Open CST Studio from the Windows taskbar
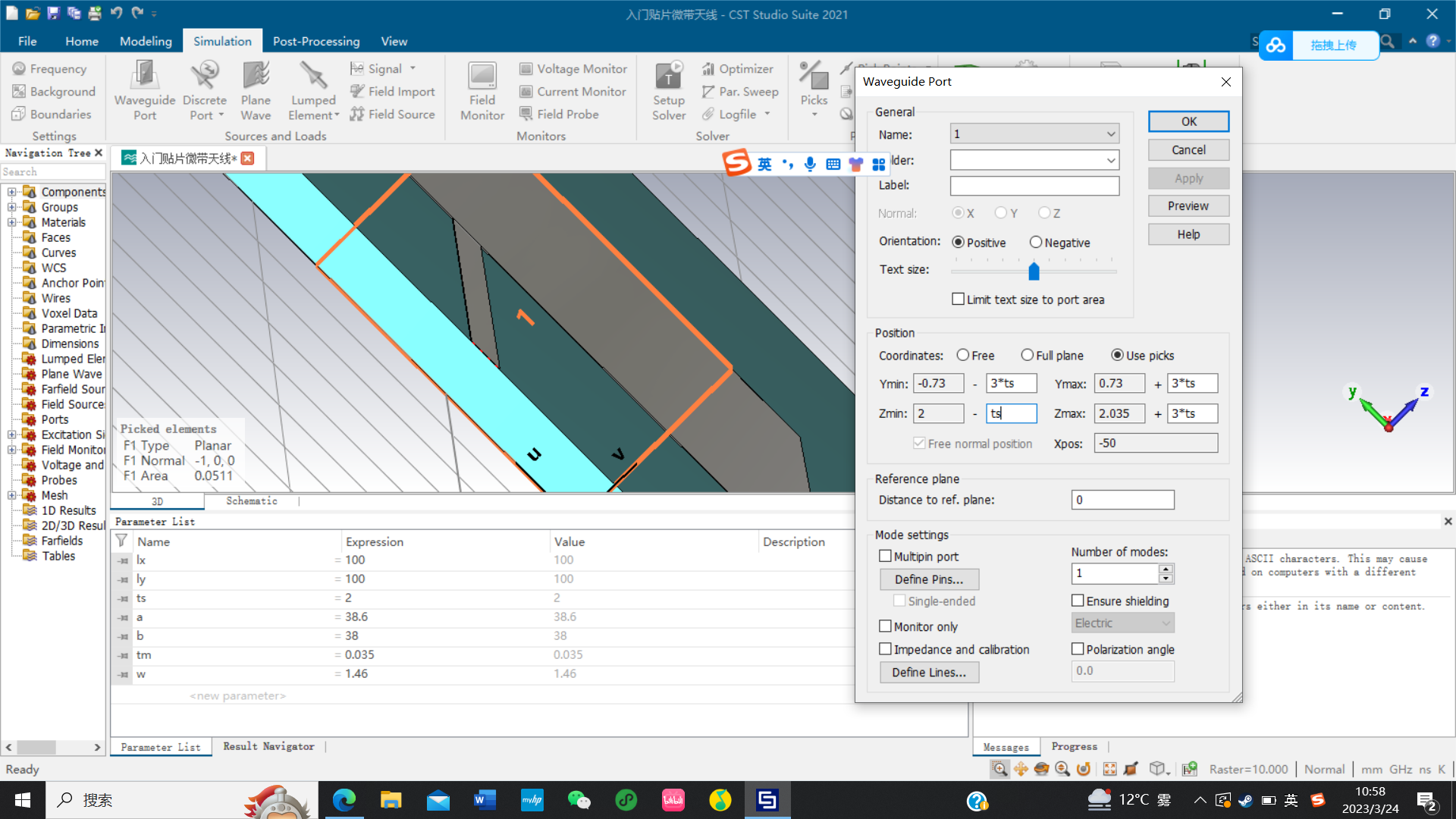The image size is (1456, 819). pyautogui.click(x=767, y=800)
